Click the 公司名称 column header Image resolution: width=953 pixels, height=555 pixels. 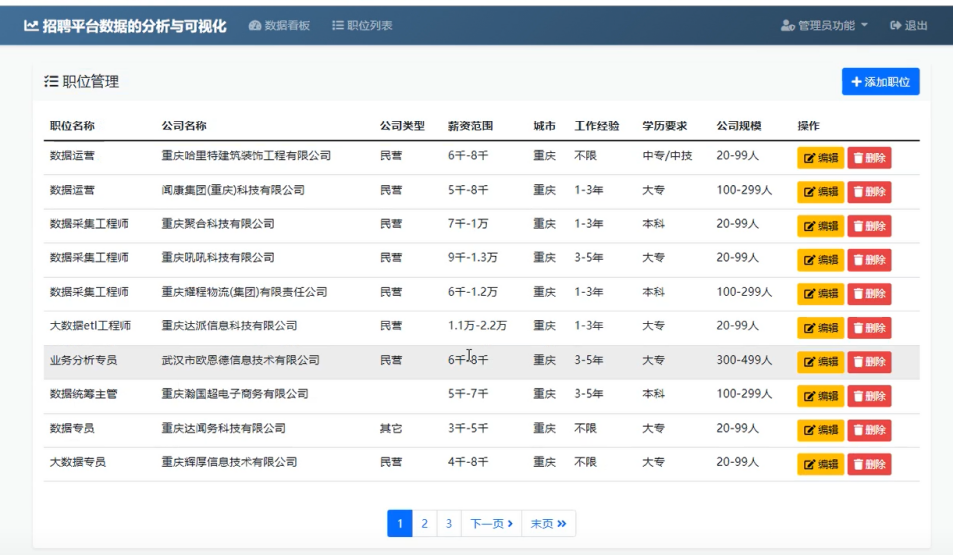(184, 126)
